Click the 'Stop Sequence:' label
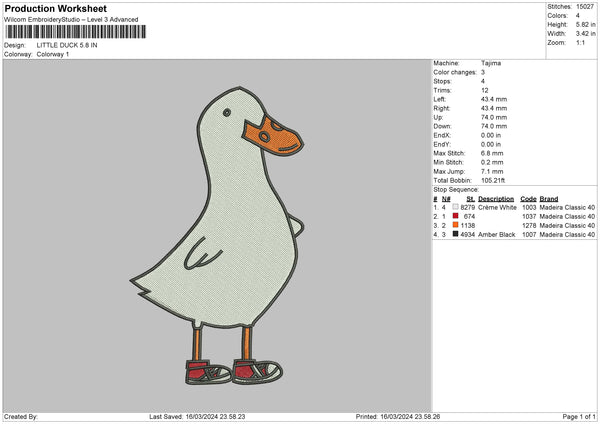The image size is (600, 424). click(x=456, y=190)
